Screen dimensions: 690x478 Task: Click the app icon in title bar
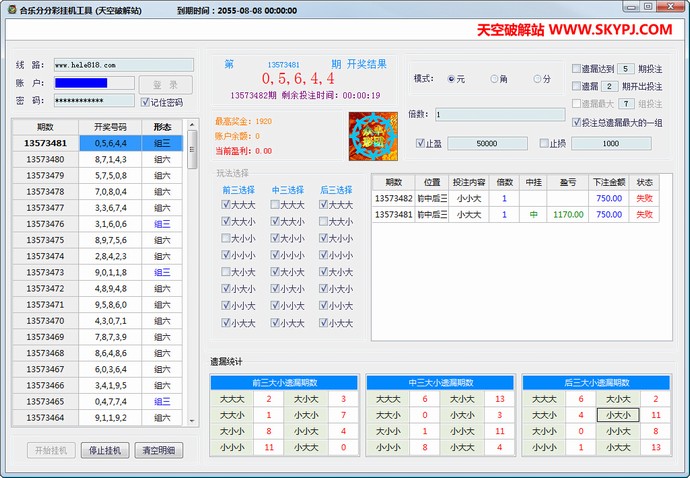coord(10,8)
